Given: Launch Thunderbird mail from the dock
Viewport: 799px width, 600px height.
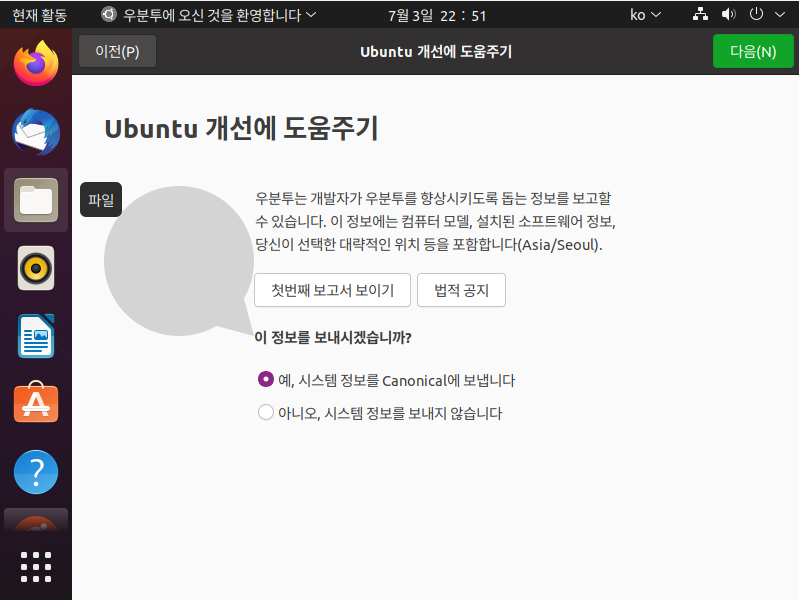Looking at the screenshot, I should (x=36, y=132).
